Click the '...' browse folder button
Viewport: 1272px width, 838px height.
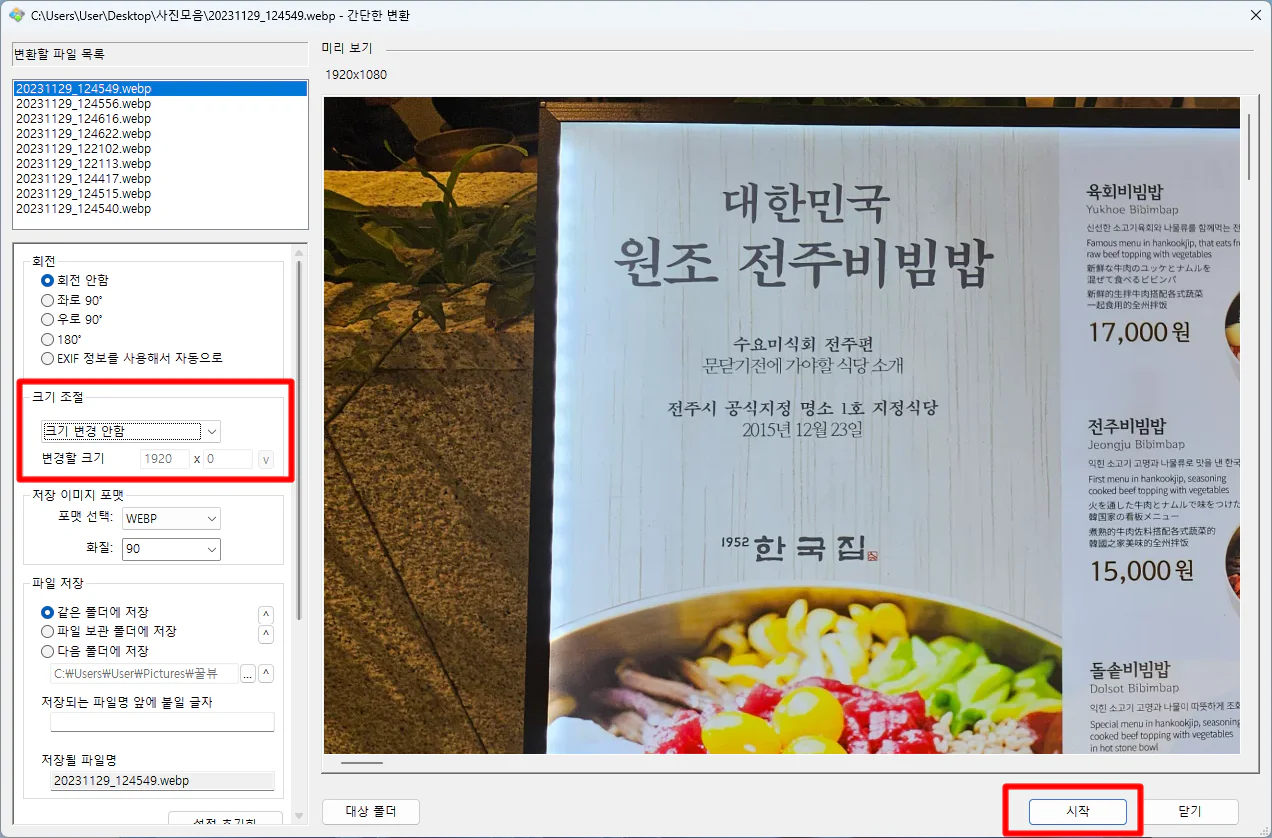[248, 673]
